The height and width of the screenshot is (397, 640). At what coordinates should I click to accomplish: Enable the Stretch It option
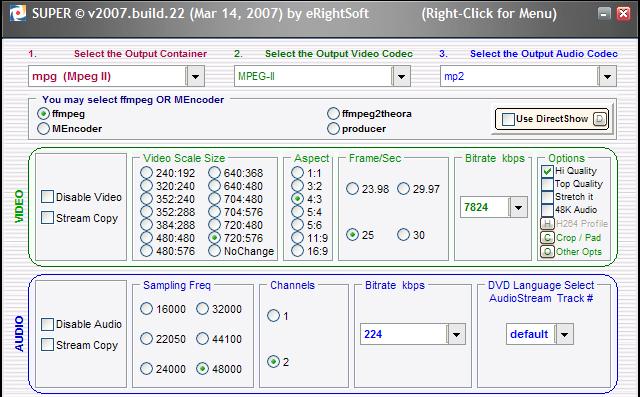(x=547, y=197)
